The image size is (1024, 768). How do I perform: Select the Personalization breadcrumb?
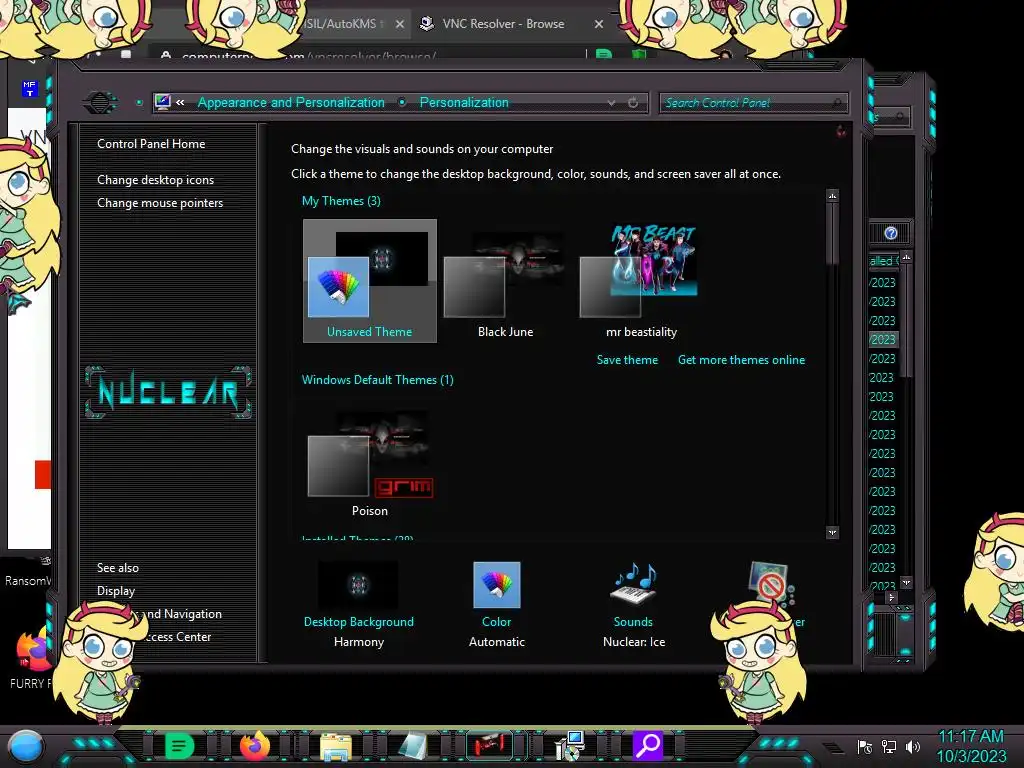(x=464, y=103)
